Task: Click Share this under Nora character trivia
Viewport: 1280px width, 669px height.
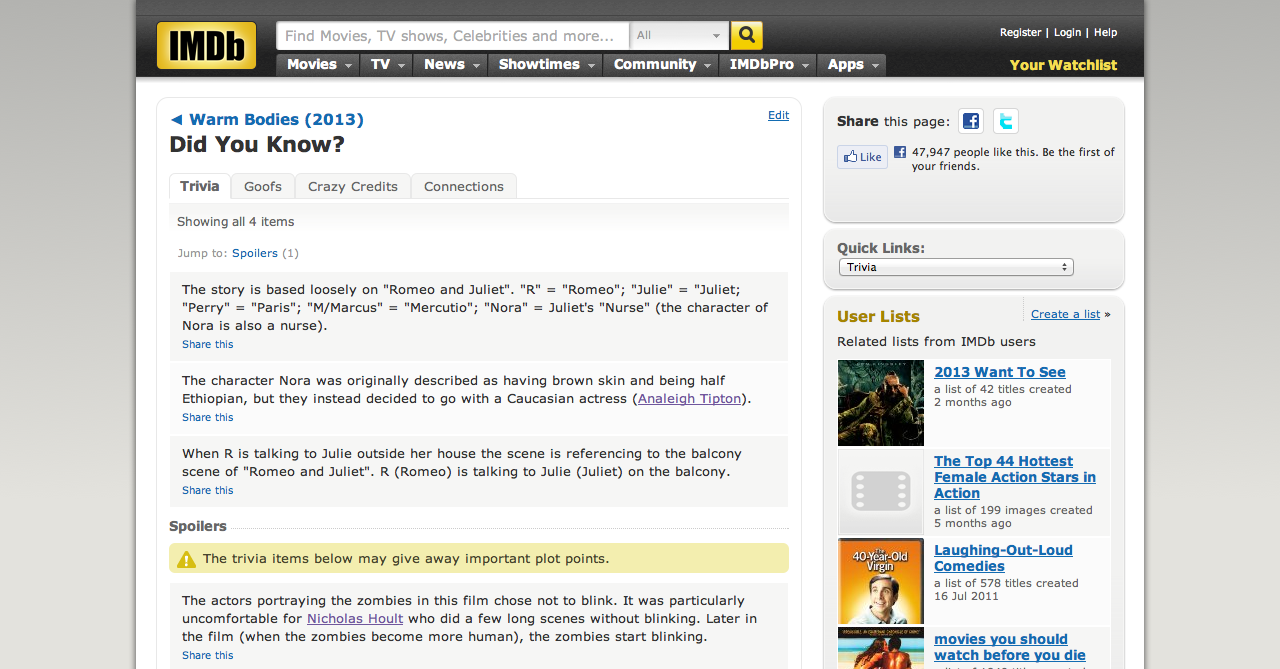Action: pos(208,417)
